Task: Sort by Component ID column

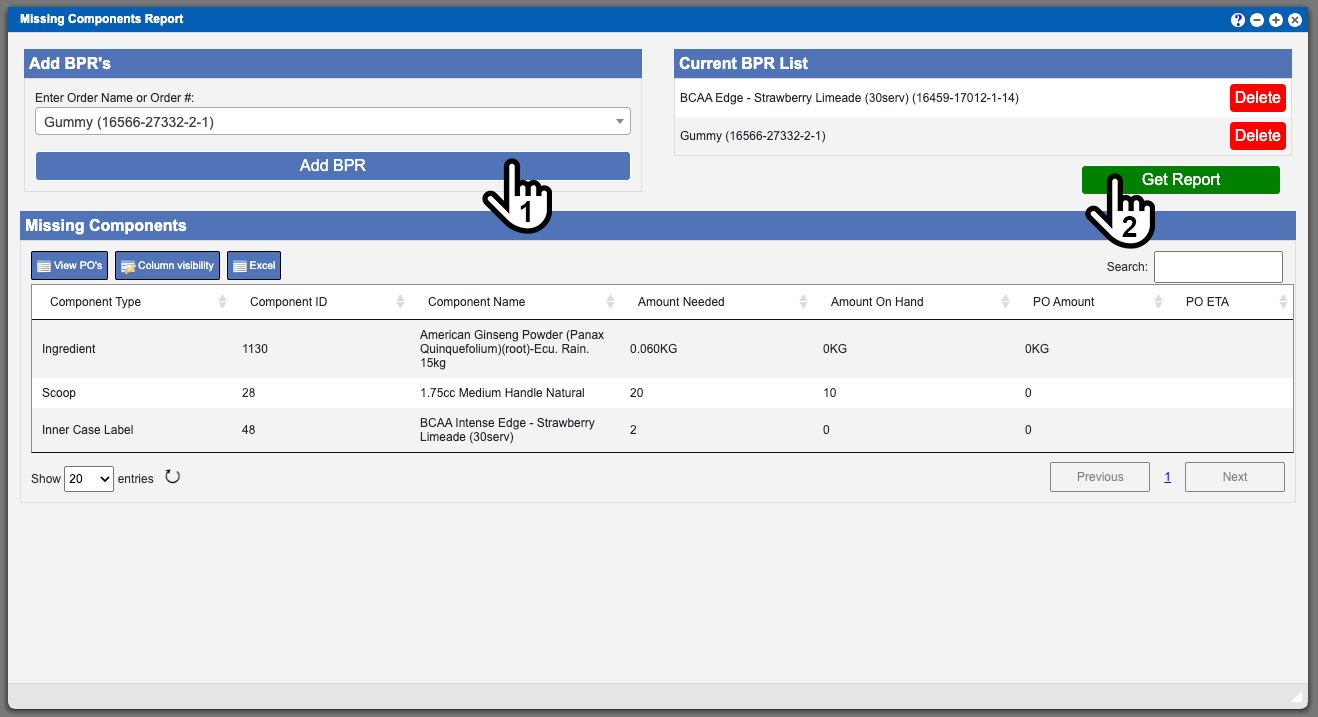Action: click(x=321, y=302)
